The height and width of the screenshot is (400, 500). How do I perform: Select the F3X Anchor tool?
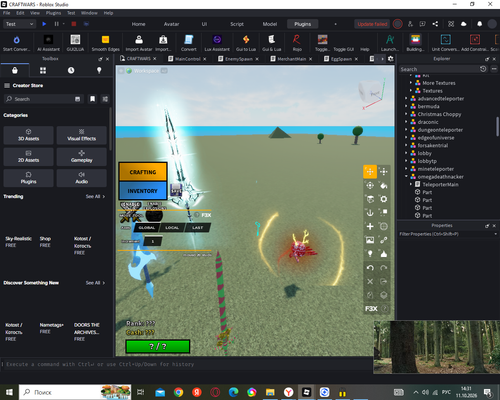click(x=370, y=213)
